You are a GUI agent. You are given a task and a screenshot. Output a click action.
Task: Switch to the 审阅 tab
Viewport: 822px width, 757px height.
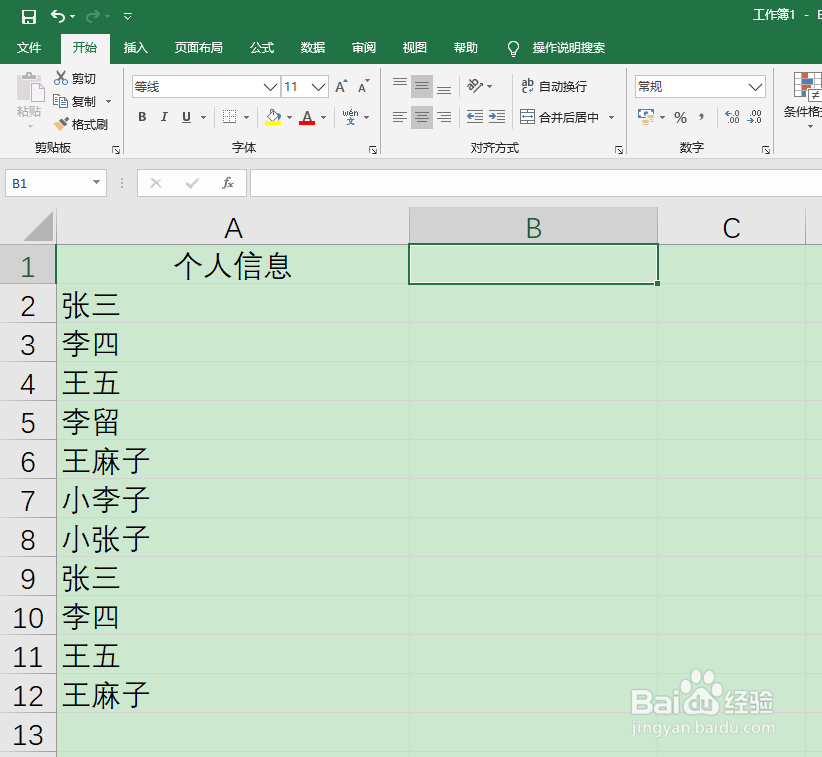coord(364,48)
